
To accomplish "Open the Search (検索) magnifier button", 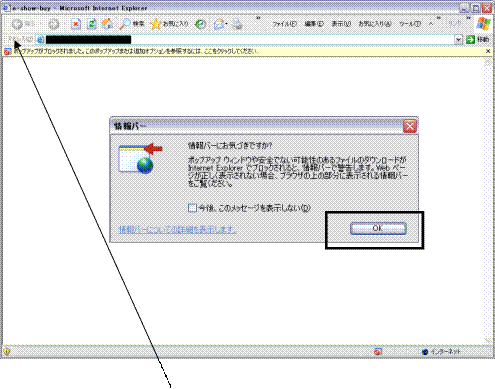I will [x=131, y=24].
